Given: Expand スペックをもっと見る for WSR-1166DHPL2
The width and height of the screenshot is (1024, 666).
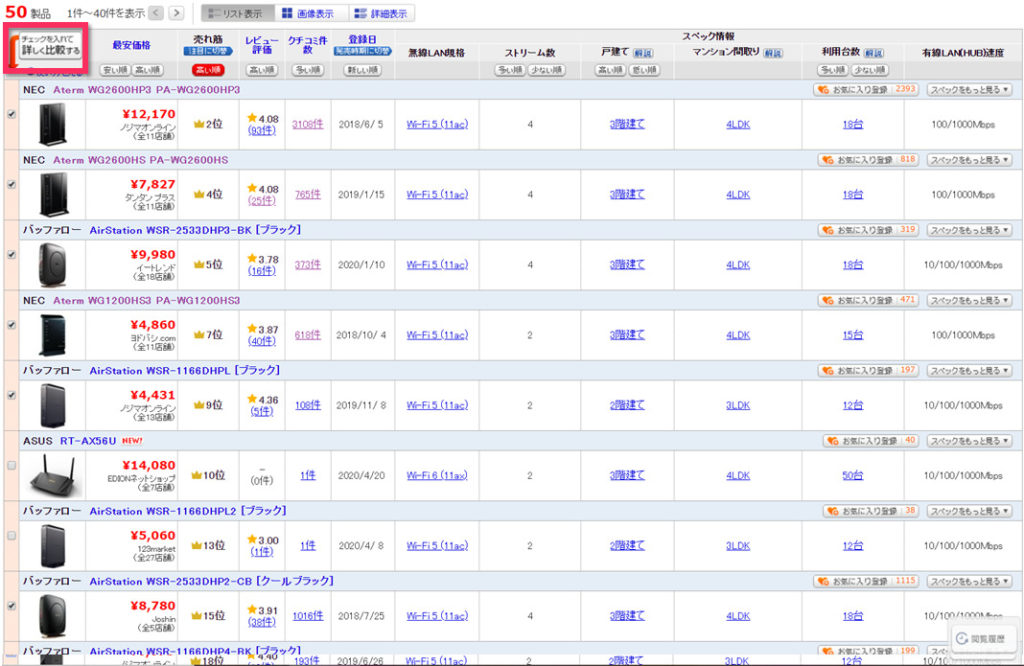Looking at the screenshot, I should 969,511.
